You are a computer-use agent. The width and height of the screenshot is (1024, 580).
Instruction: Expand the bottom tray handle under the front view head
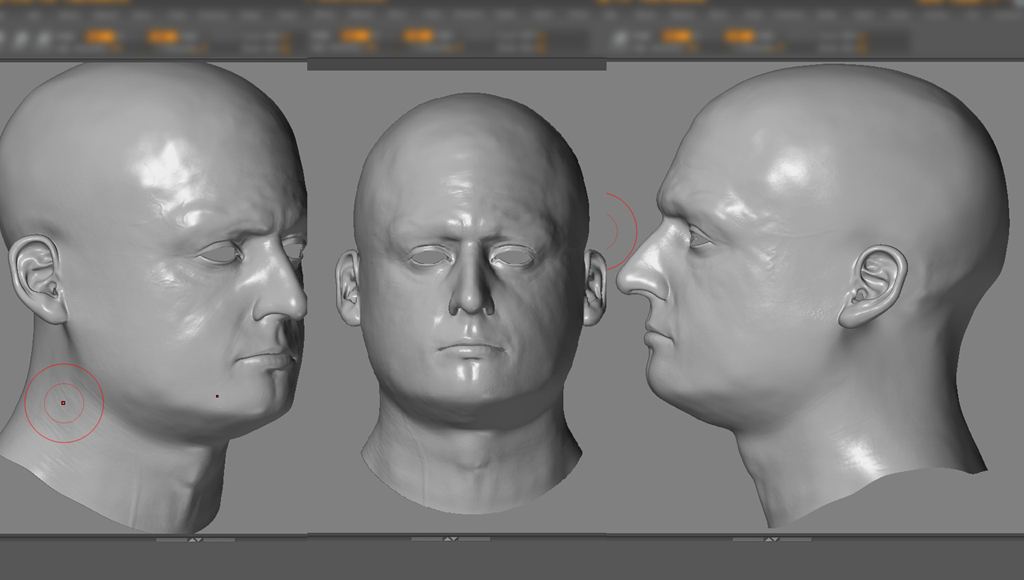[451, 540]
